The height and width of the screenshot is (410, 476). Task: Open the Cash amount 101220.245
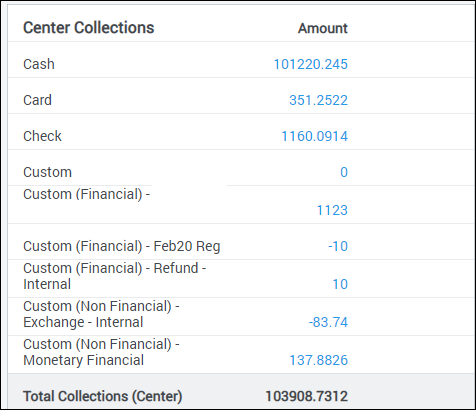tap(311, 64)
